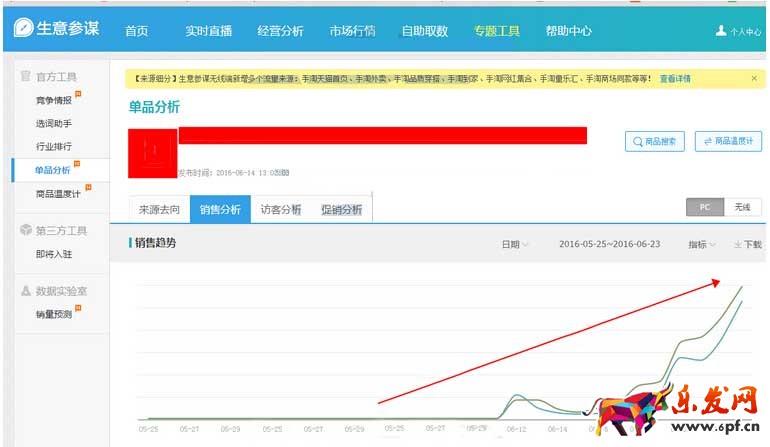Expand the 日期 dropdown
The height and width of the screenshot is (447, 770).
coord(515,244)
